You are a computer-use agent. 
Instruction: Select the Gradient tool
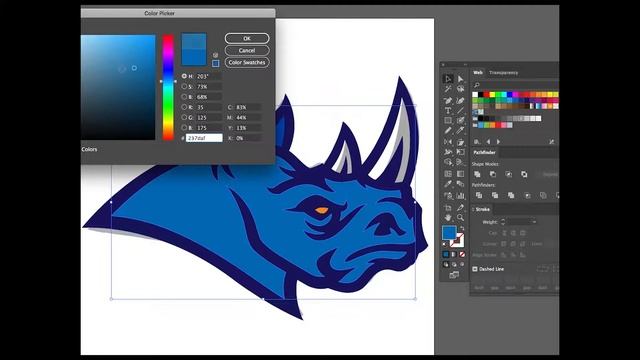(x=460, y=173)
